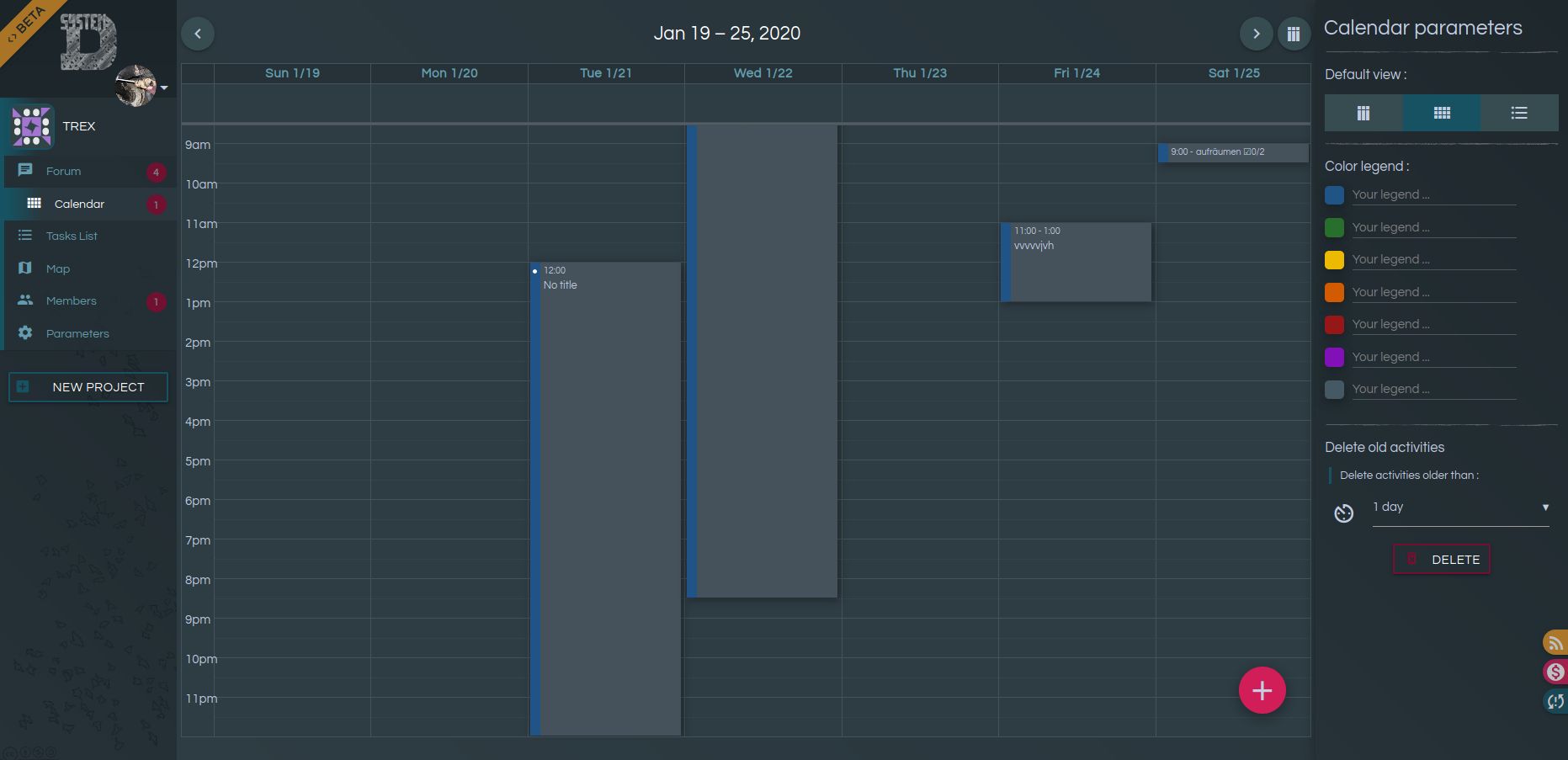Open the Forum section
This screenshot has height=760, width=1568.
[63, 171]
